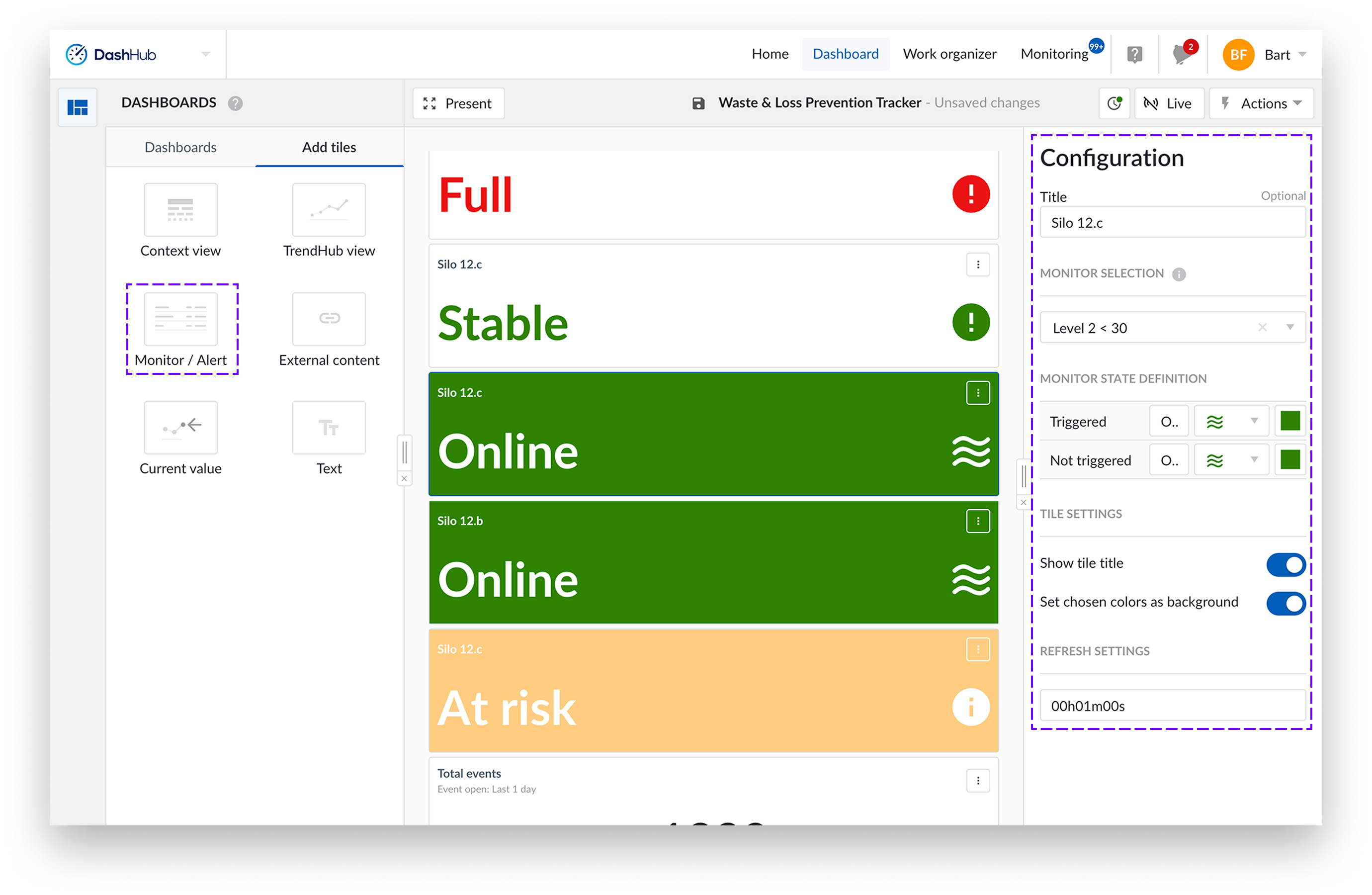
Task: Open the dashboards grid sidebar icon
Action: pos(78,107)
